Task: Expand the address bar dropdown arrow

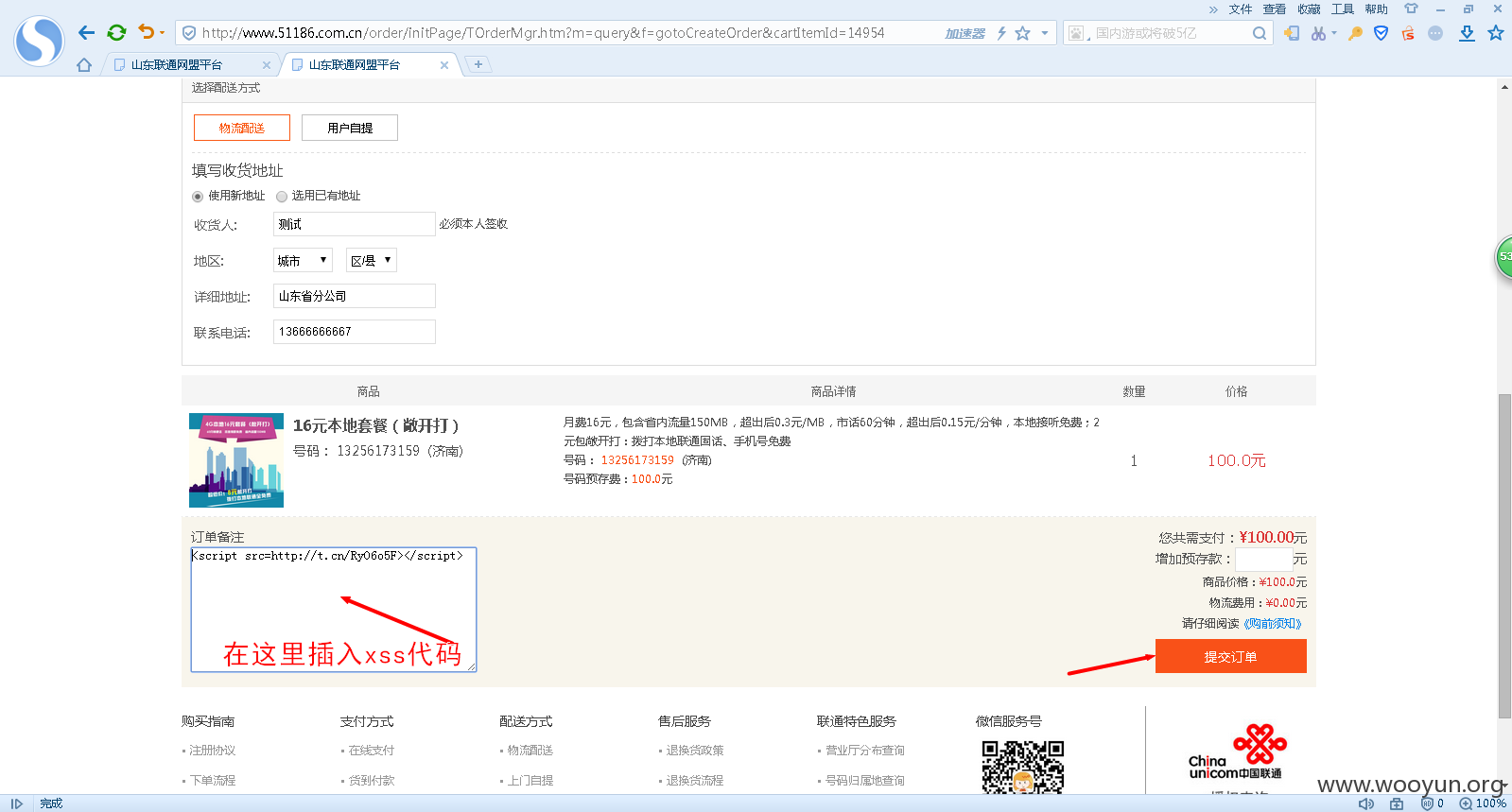Action: (1045, 33)
